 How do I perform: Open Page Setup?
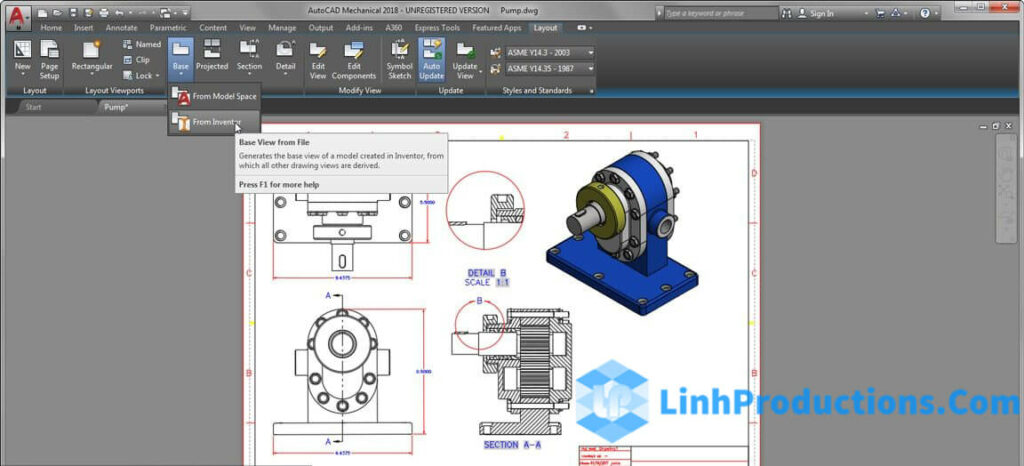point(50,58)
